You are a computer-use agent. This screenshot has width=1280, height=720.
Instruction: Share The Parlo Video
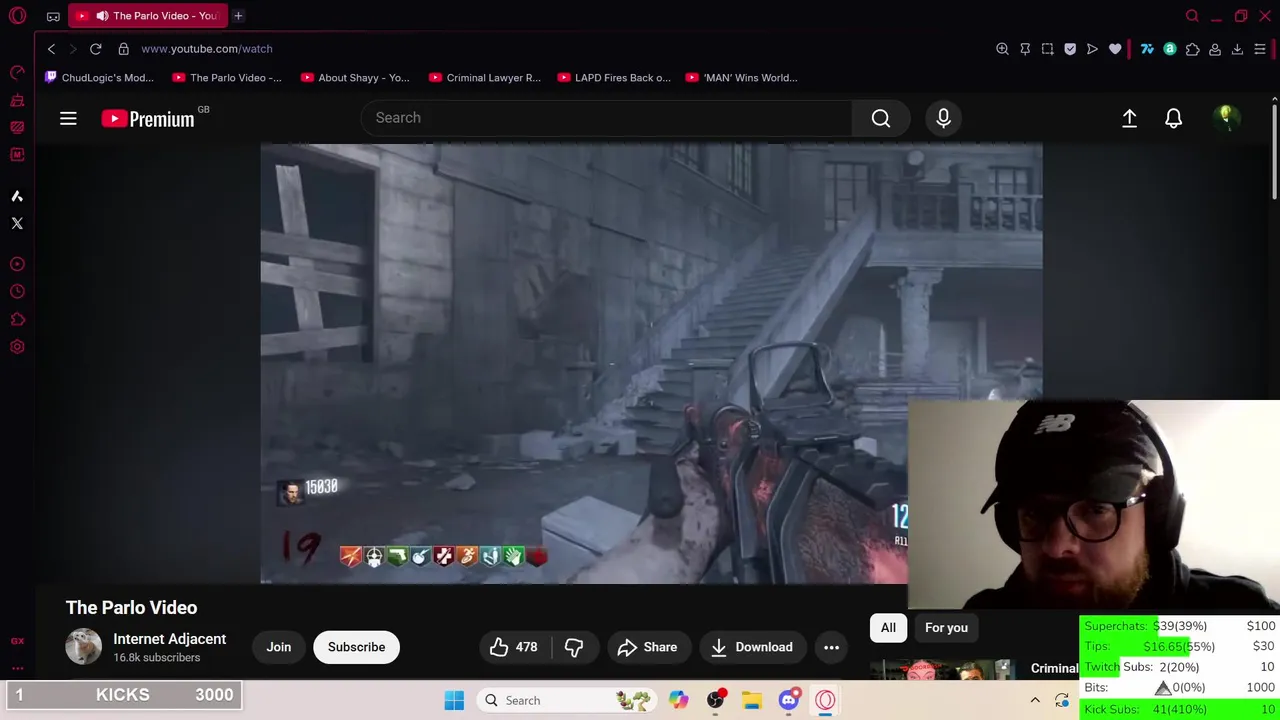tap(647, 647)
